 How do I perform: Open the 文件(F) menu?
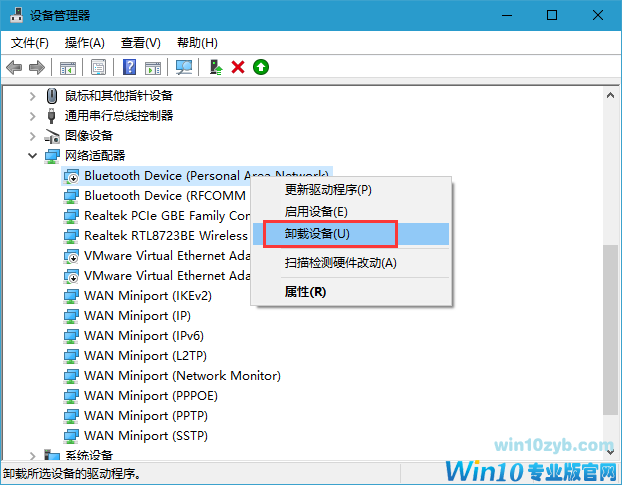click(x=29, y=43)
